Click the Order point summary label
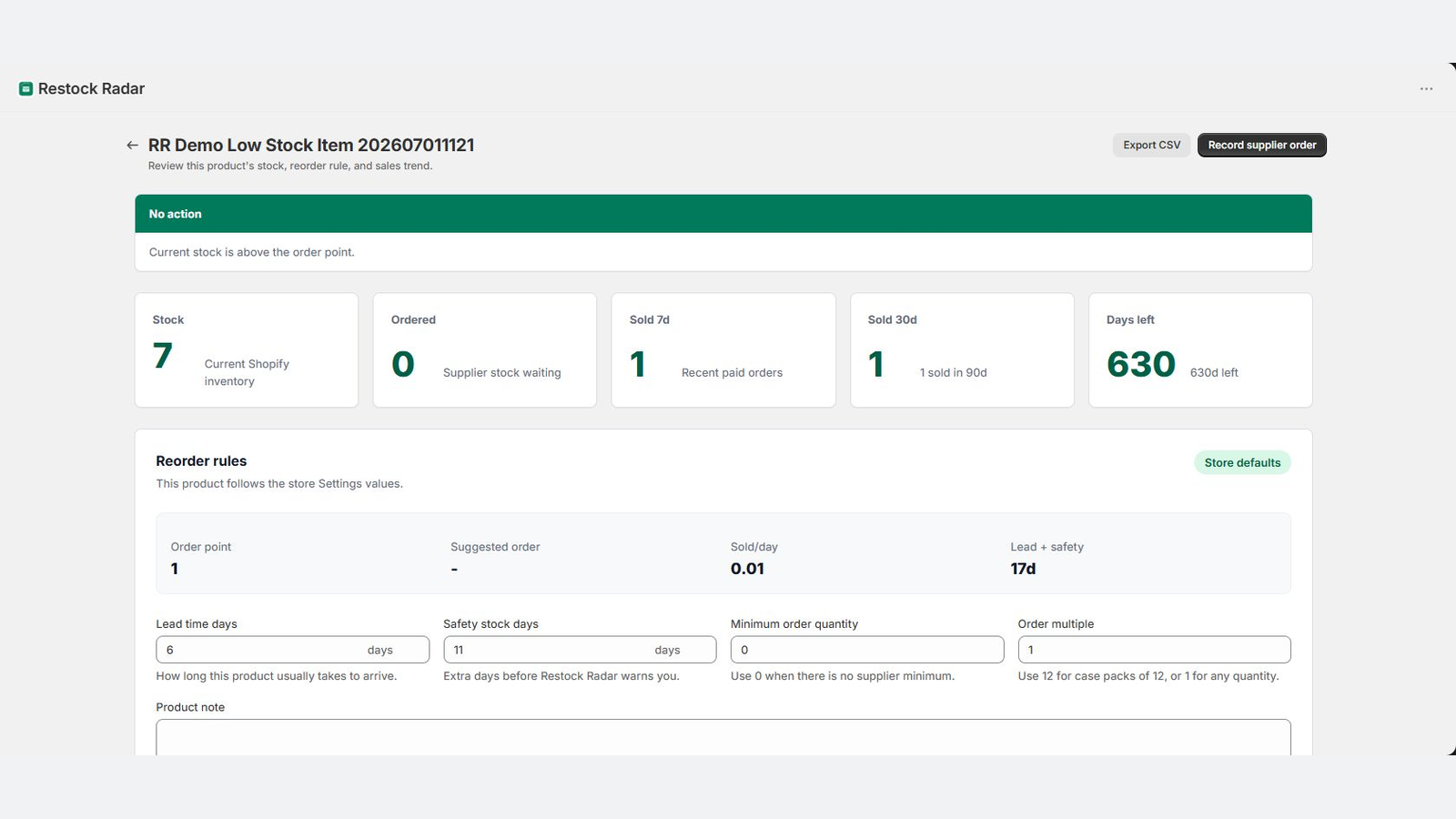Image resolution: width=1456 pixels, height=819 pixels. click(x=201, y=547)
